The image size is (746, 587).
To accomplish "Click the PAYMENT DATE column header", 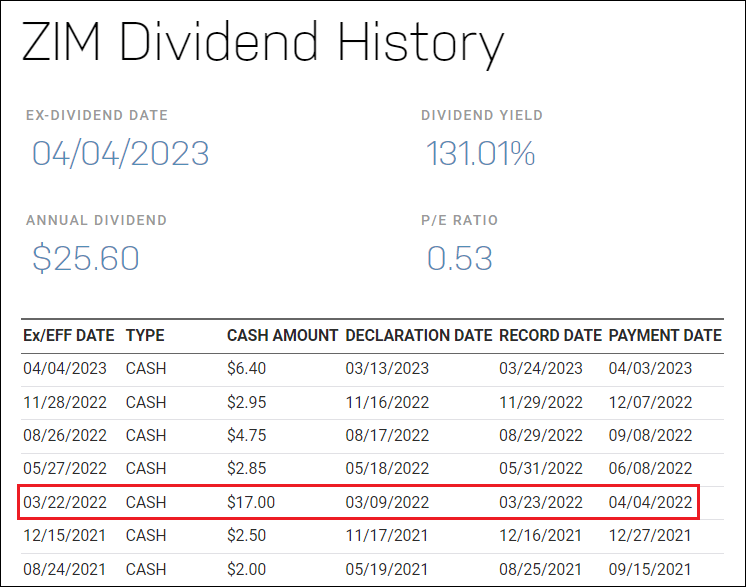I will [665, 335].
